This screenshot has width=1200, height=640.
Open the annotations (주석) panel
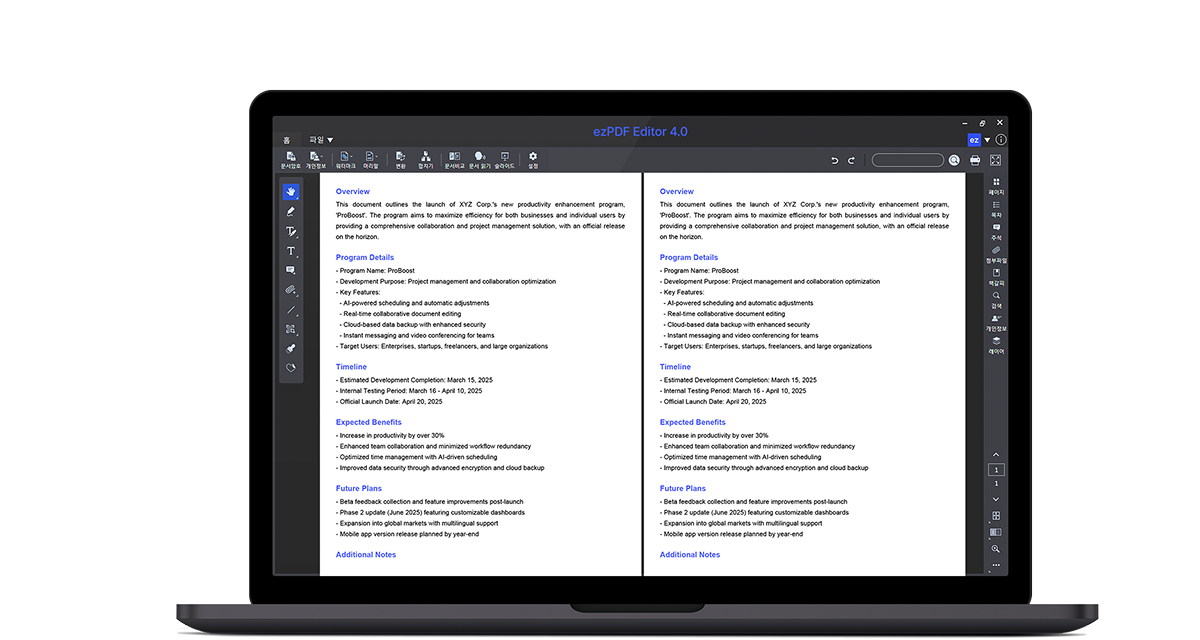coord(996,232)
